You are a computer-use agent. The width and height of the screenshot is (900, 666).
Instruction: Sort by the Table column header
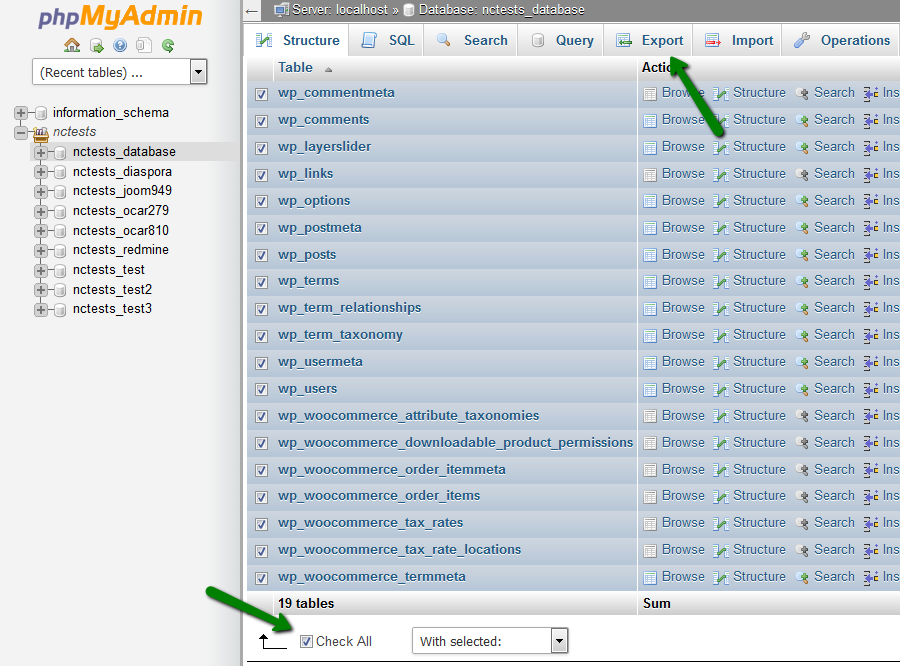click(x=296, y=68)
